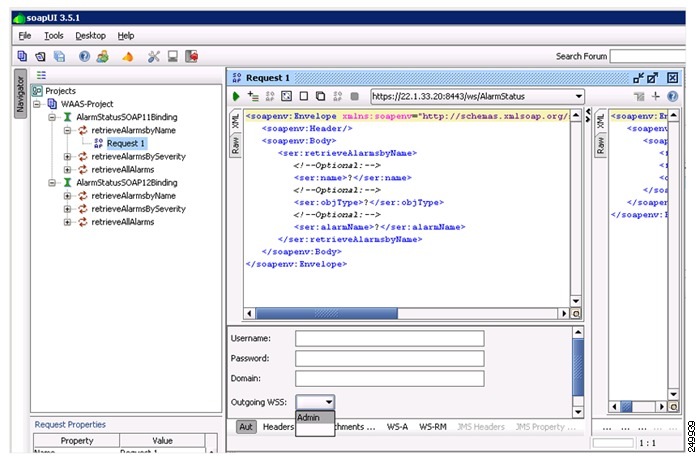Switch to the WS-RM tab
This screenshot has height=459, width=700.
[433, 427]
